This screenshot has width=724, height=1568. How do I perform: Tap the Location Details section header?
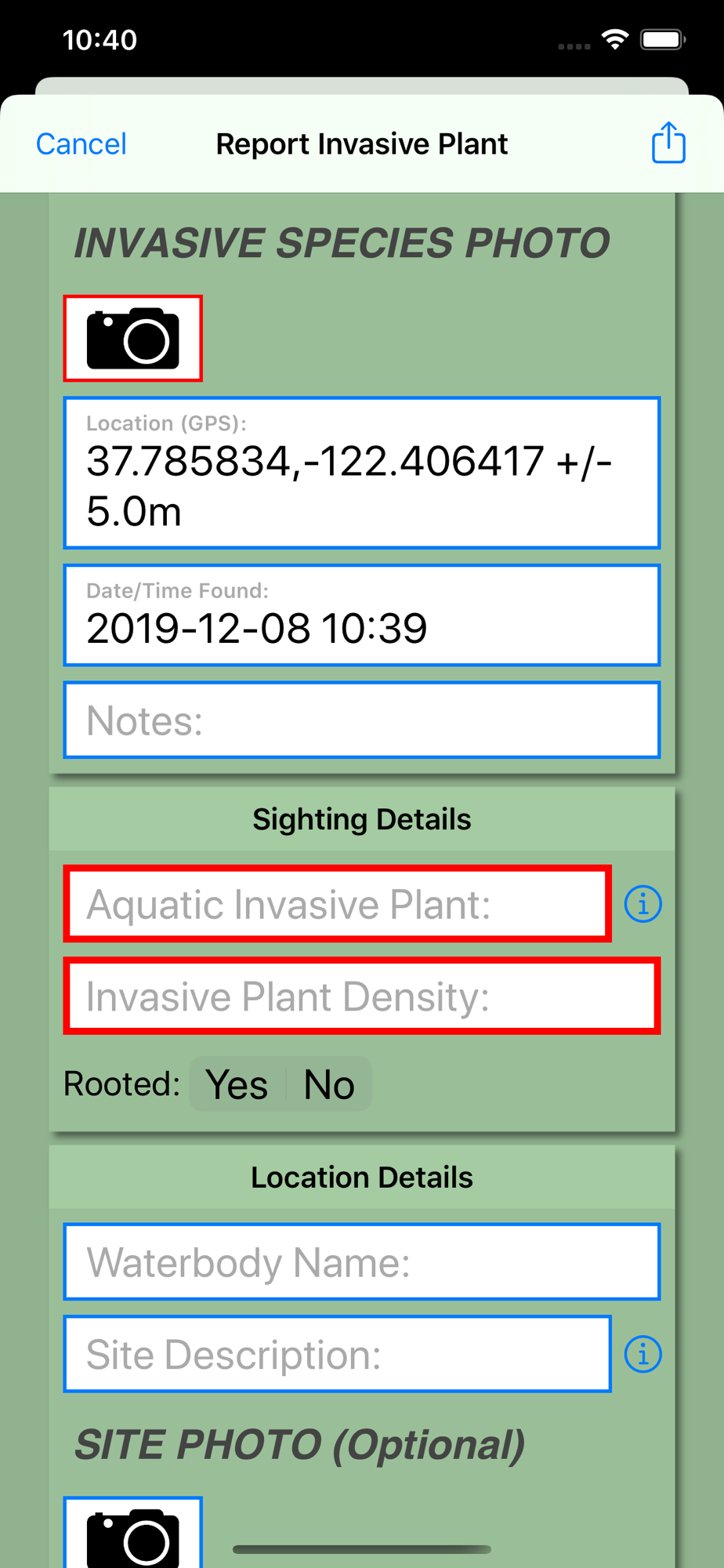coord(361,1177)
